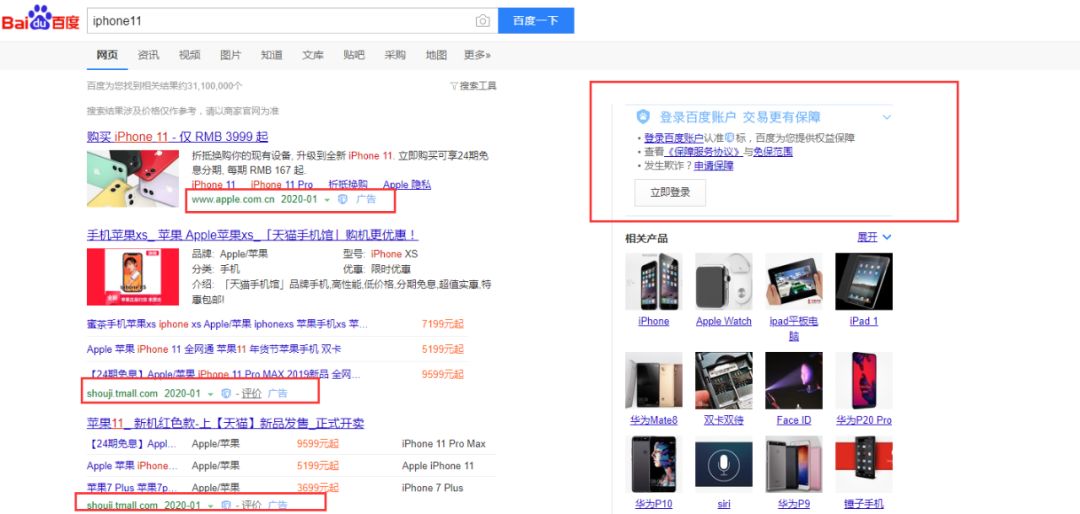Open result 购买 iPhone 11 - 仅 RMB 3999 起

click(x=178, y=137)
